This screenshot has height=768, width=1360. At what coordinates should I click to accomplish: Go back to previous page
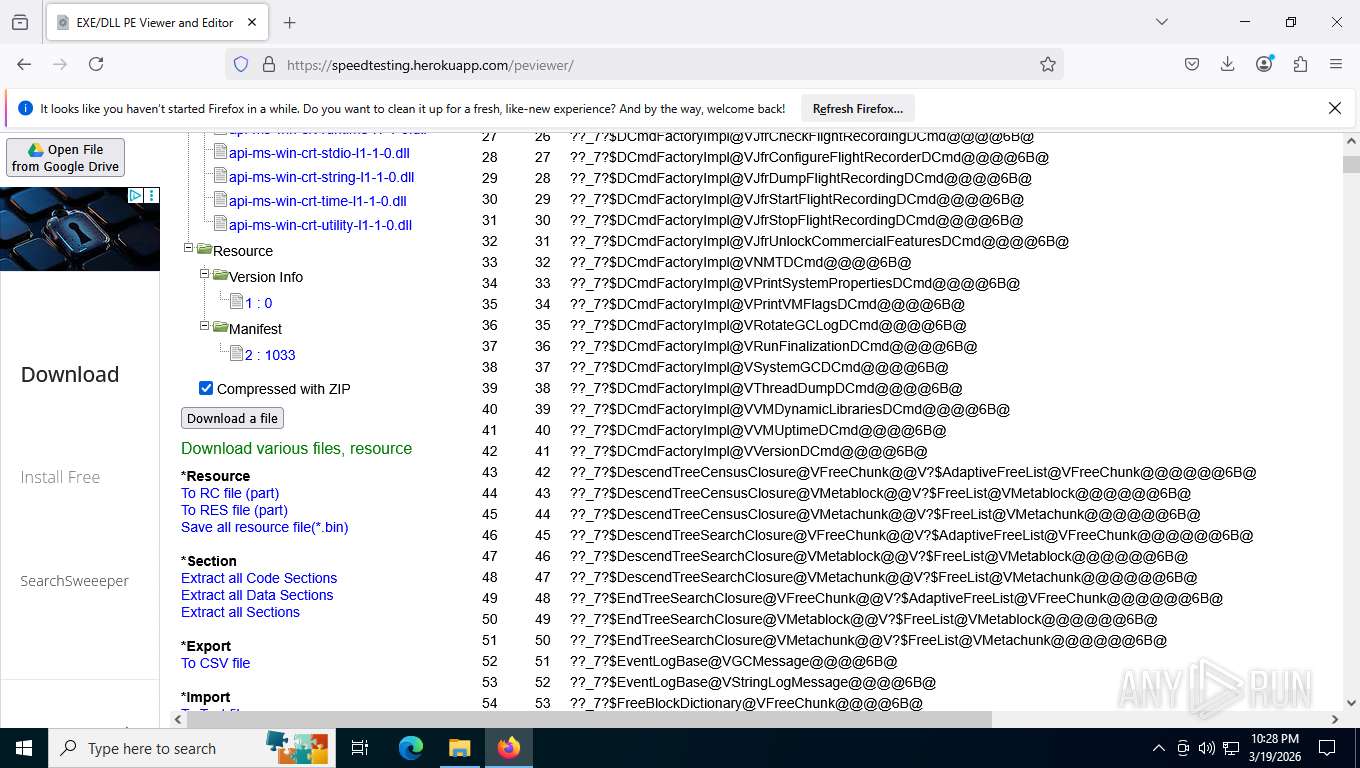click(x=24, y=64)
